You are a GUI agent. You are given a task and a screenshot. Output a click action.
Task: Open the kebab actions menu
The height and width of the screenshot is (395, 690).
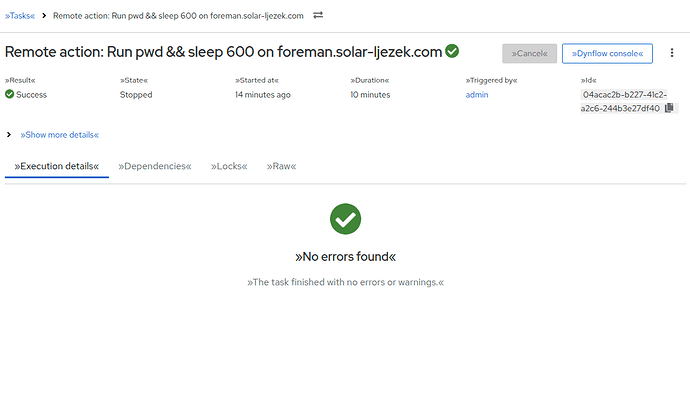(x=672, y=53)
